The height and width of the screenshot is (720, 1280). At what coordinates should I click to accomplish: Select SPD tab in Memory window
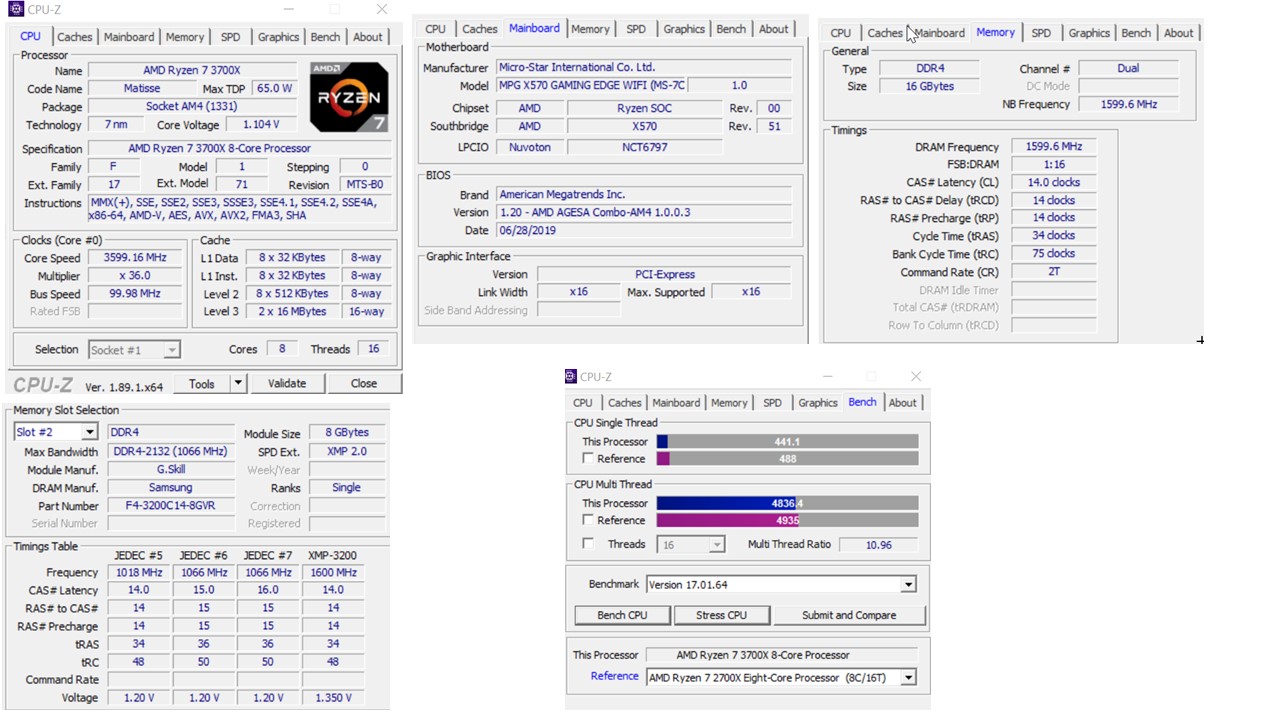[x=1041, y=33]
